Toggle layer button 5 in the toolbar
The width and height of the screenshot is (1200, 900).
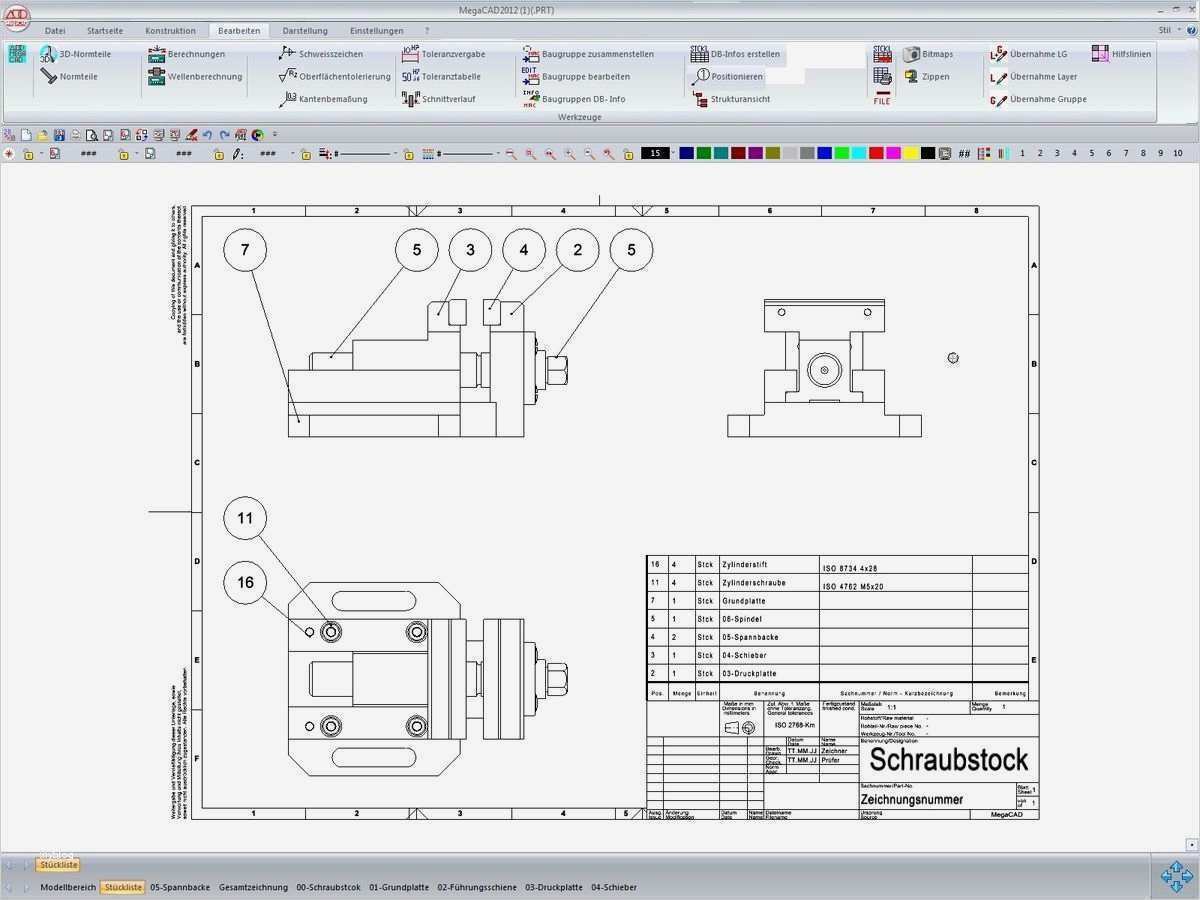tap(1089, 154)
